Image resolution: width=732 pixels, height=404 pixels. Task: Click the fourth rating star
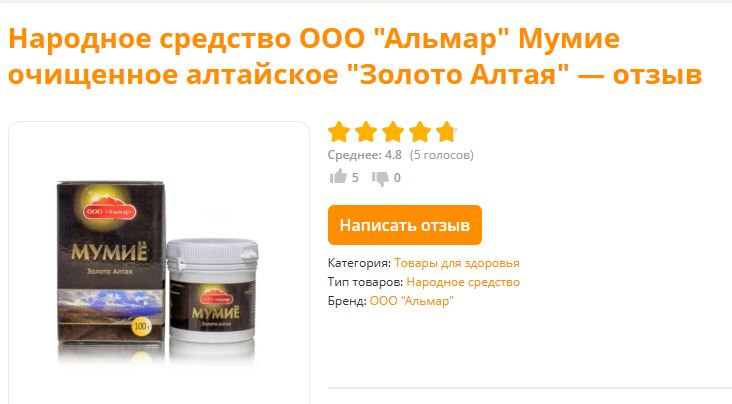tap(420, 132)
